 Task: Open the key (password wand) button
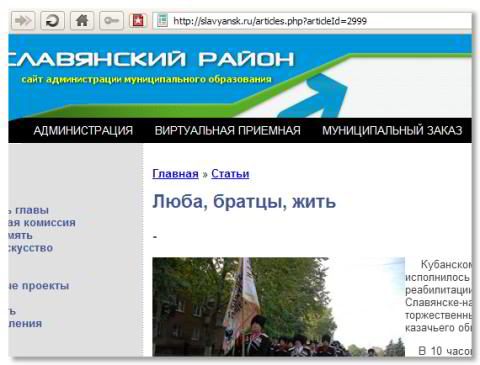click(111, 21)
